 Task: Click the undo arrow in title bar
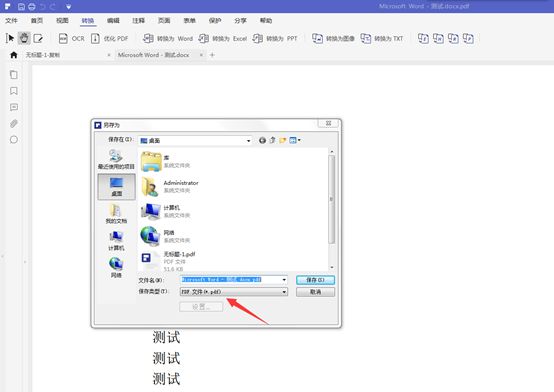(x=43, y=7)
